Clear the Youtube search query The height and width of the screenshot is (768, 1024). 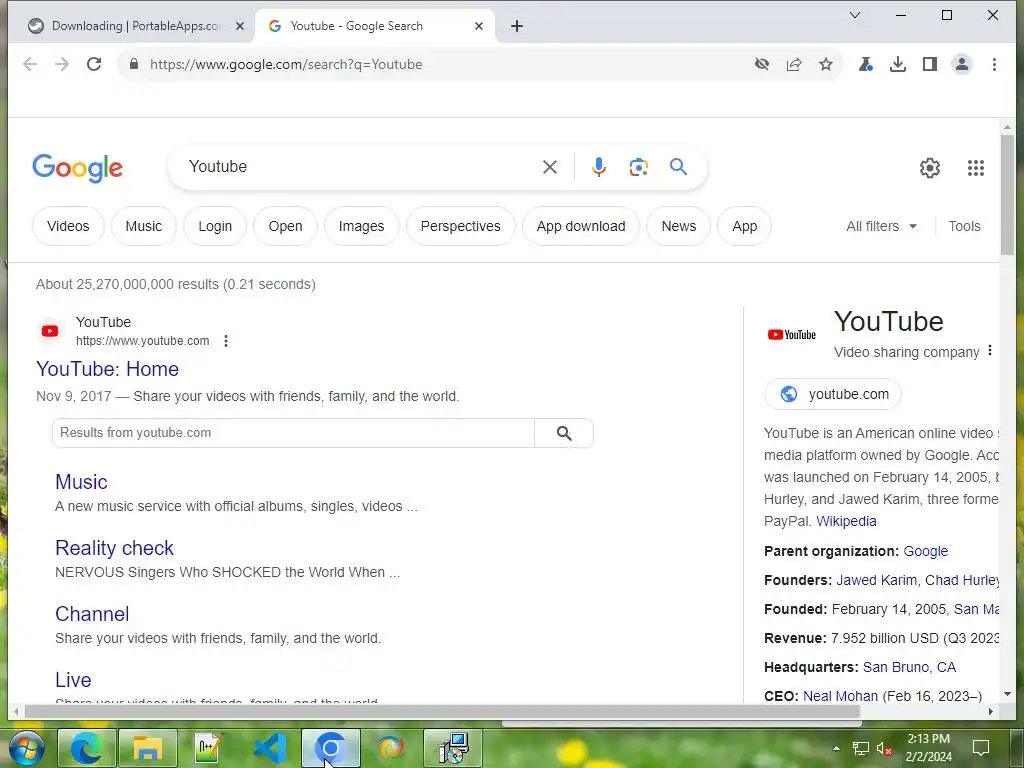(550, 167)
